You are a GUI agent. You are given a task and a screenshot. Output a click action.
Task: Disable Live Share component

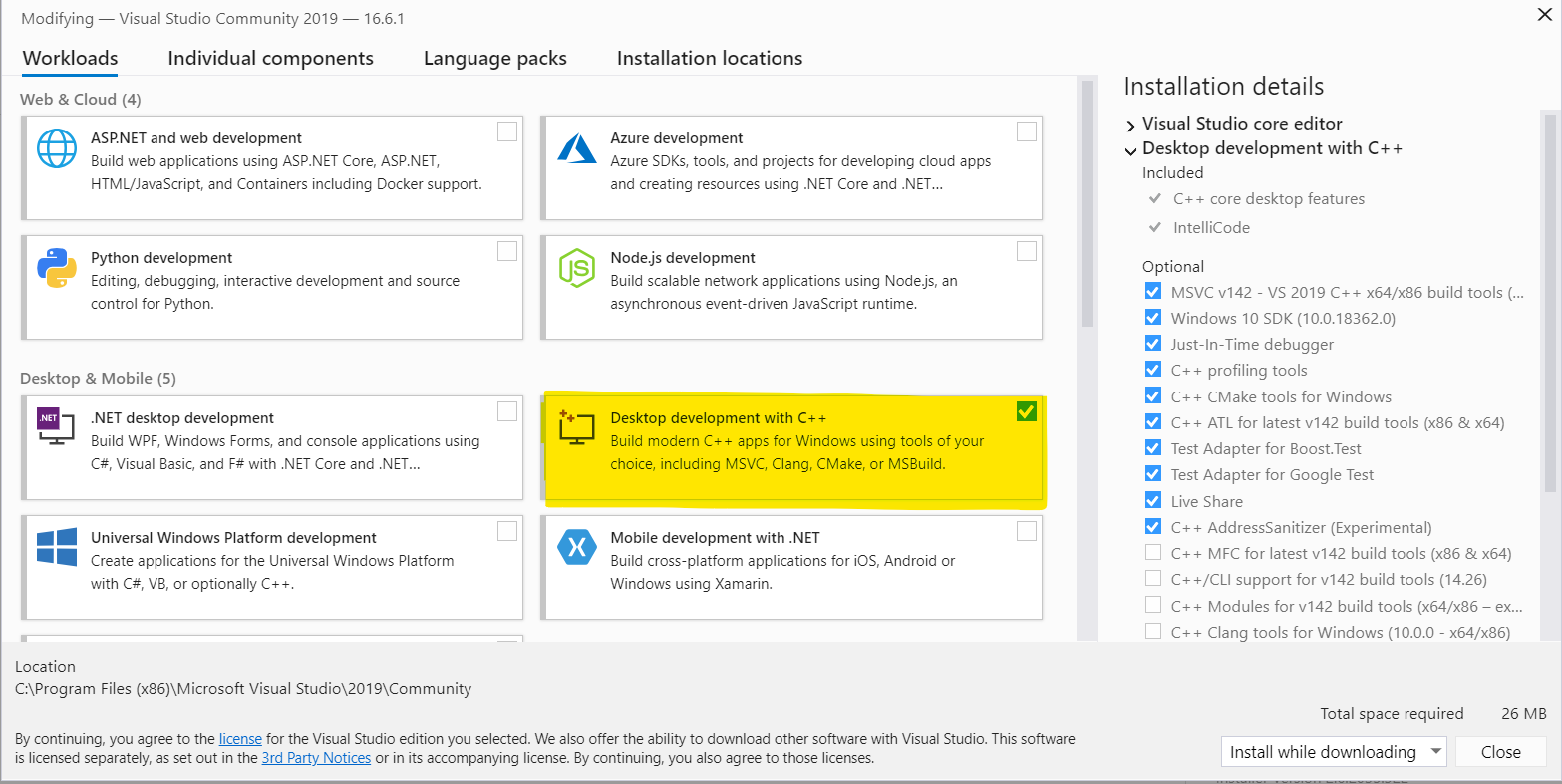[1153, 500]
